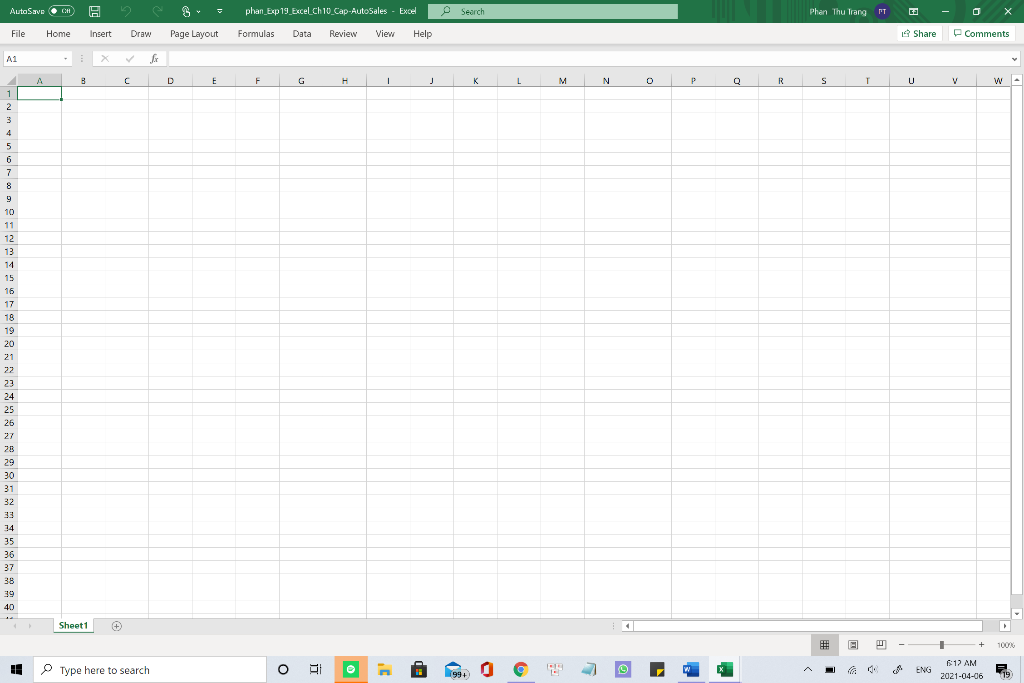
Task: Open Task View on the taskbar
Action: pyautogui.click(x=315, y=669)
